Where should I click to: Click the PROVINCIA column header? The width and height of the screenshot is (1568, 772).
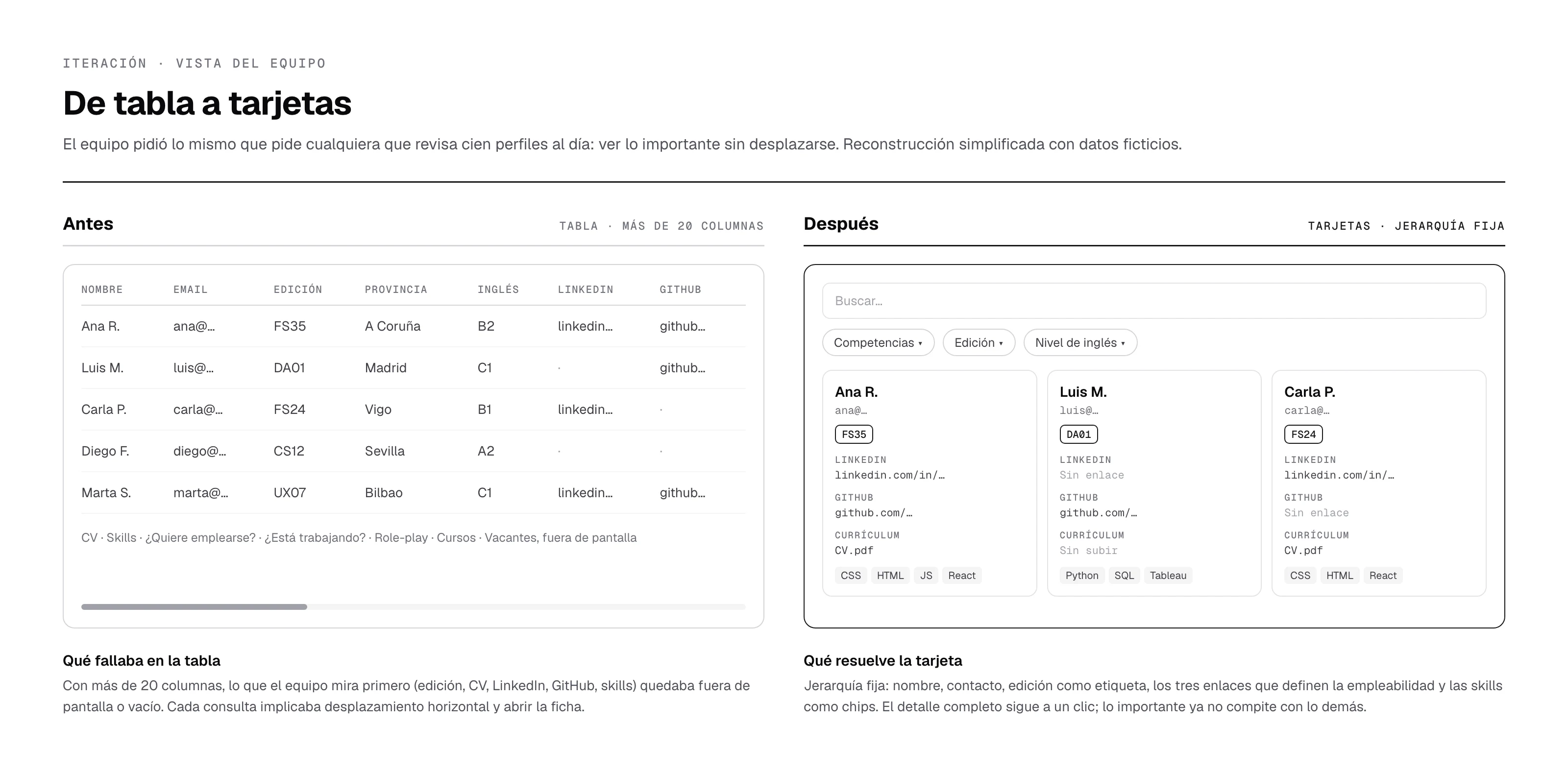point(395,289)
